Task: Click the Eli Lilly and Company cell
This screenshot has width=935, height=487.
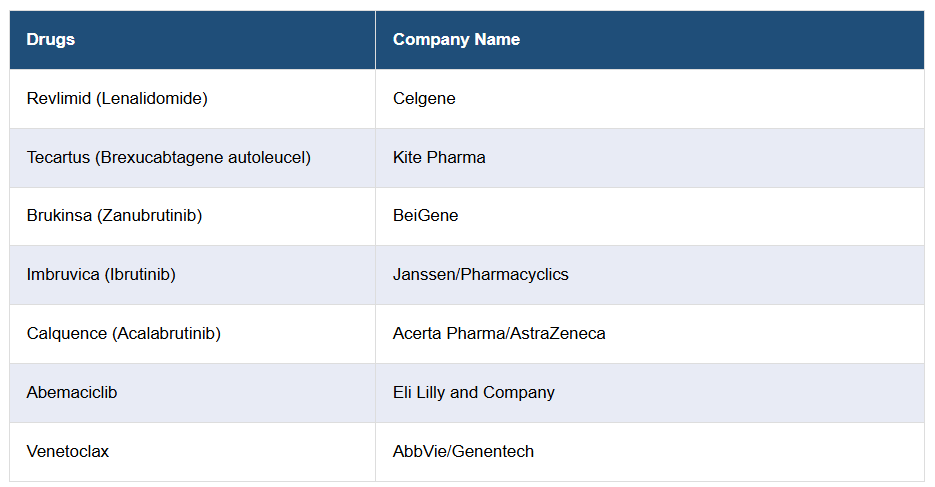Action: tap(474, 393)
